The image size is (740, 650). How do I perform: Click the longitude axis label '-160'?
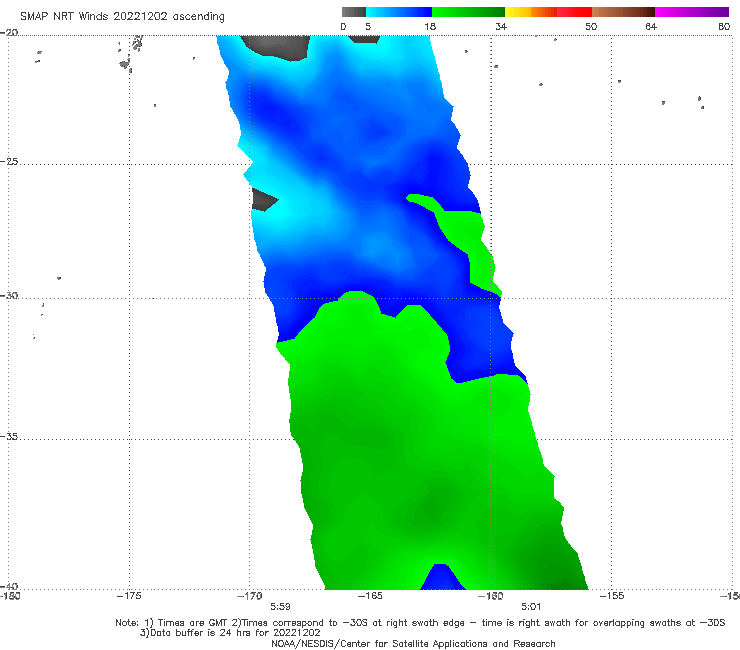(491, 596)
